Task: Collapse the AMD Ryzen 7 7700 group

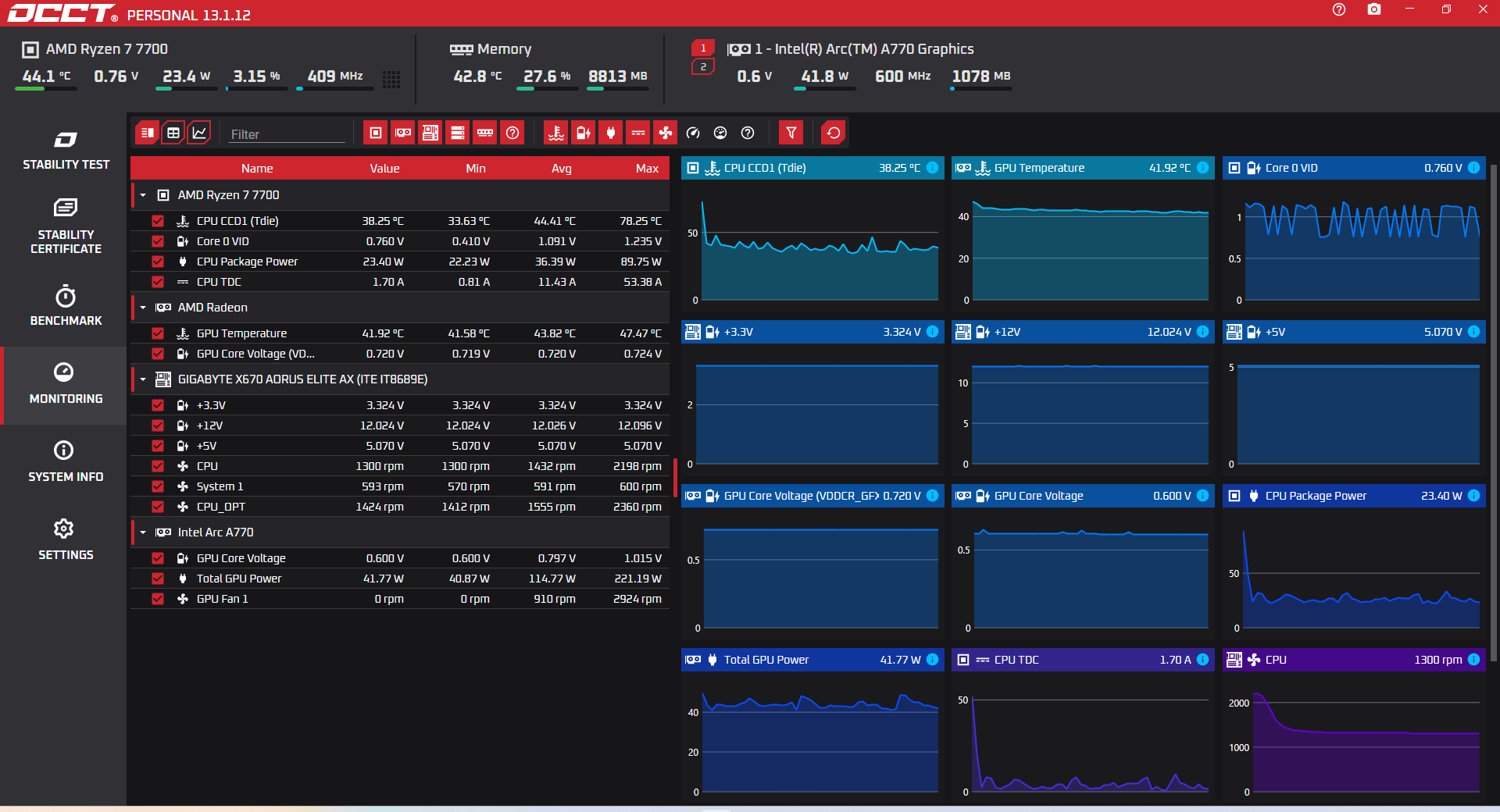Action: point(143,195)
